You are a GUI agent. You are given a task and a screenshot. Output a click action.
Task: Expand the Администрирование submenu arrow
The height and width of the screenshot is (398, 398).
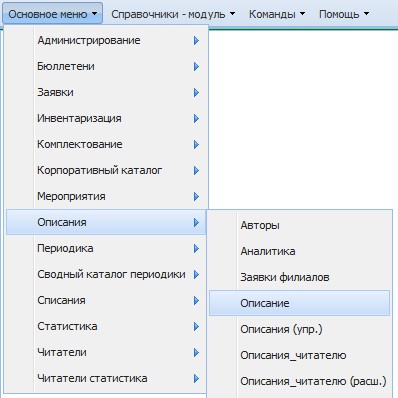coord(196,41)
